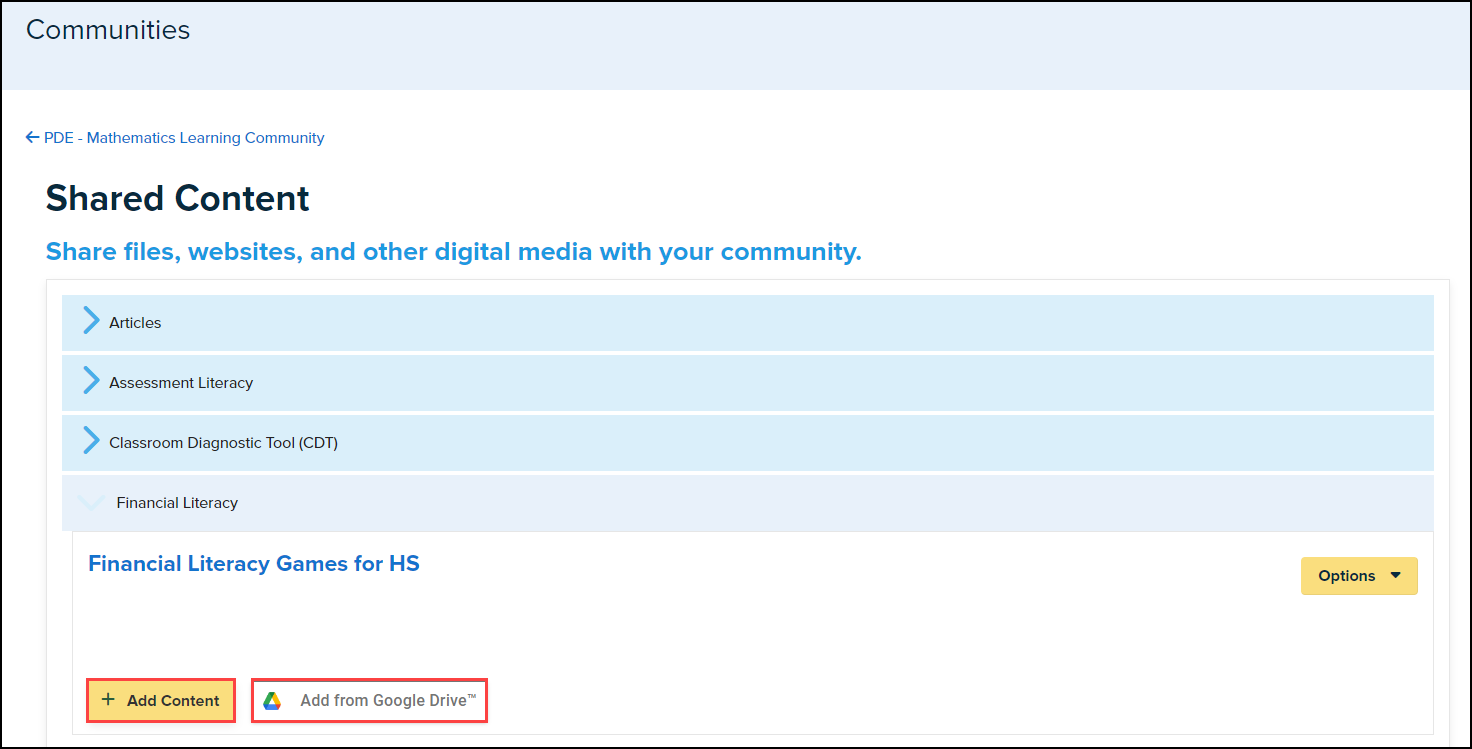
Task: Click the Shared Content heading
Action: (x=178, y=198)
